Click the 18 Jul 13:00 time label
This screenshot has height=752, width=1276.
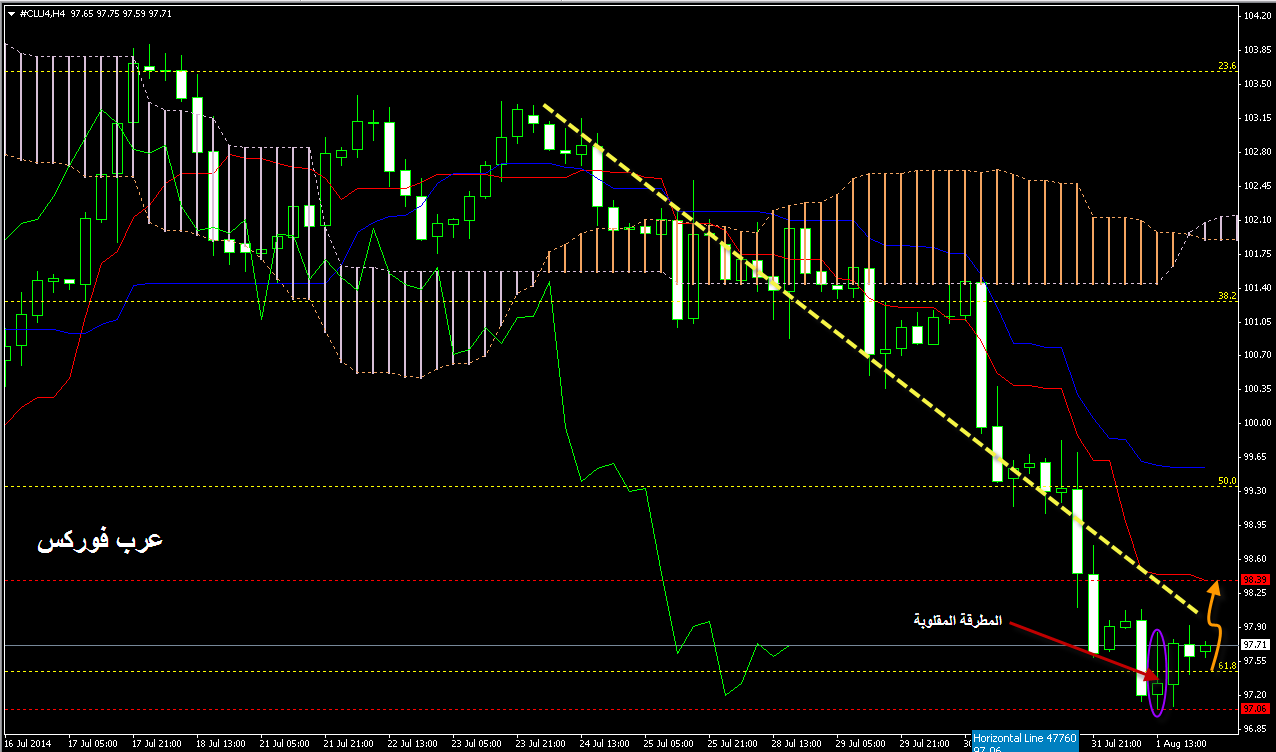click(x=221, y=744)
